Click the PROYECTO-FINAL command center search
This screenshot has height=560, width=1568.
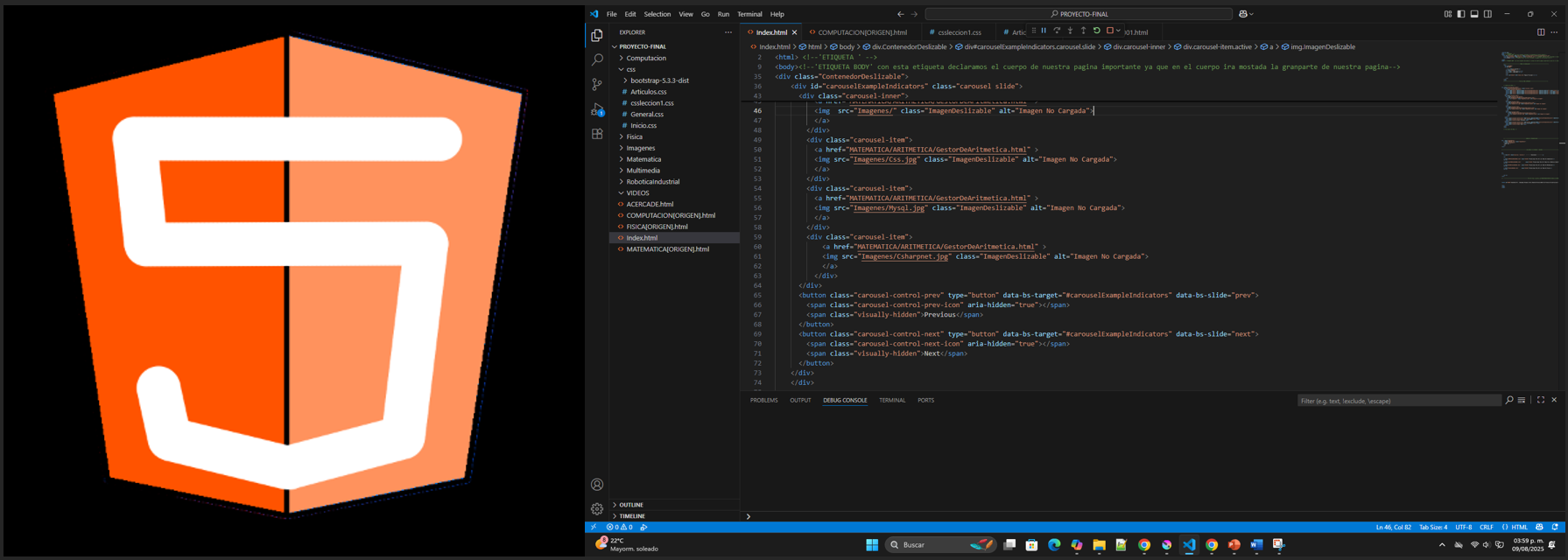[1079, 14]
